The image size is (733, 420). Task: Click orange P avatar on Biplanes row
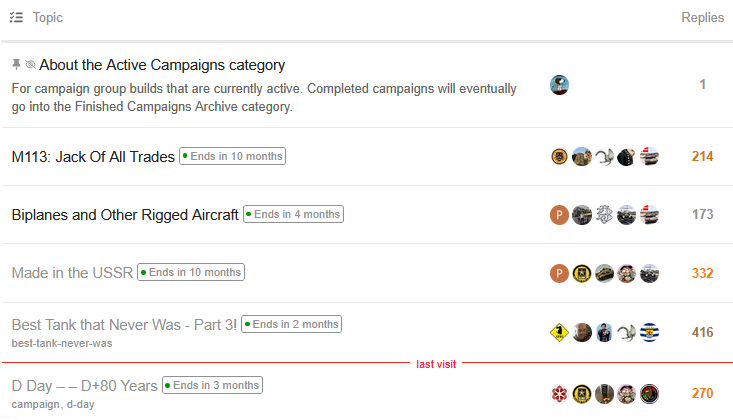click(560, 215)
